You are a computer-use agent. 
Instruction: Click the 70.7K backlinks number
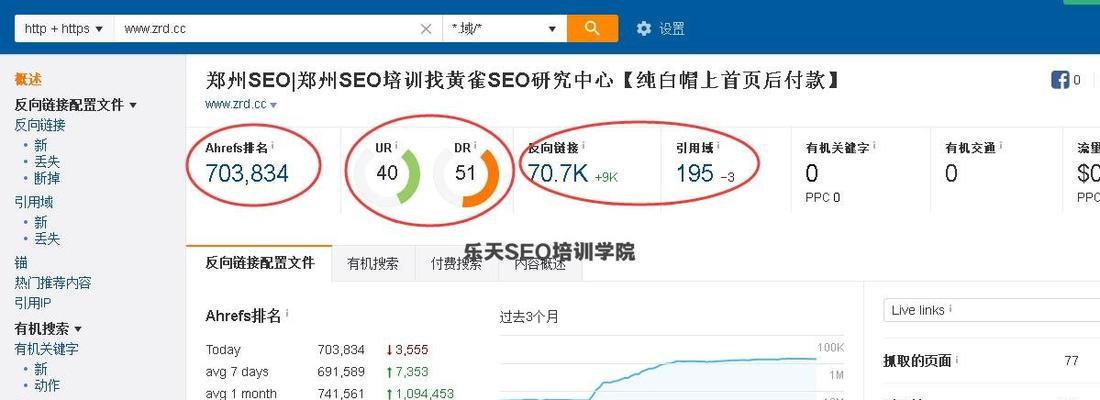558,173
